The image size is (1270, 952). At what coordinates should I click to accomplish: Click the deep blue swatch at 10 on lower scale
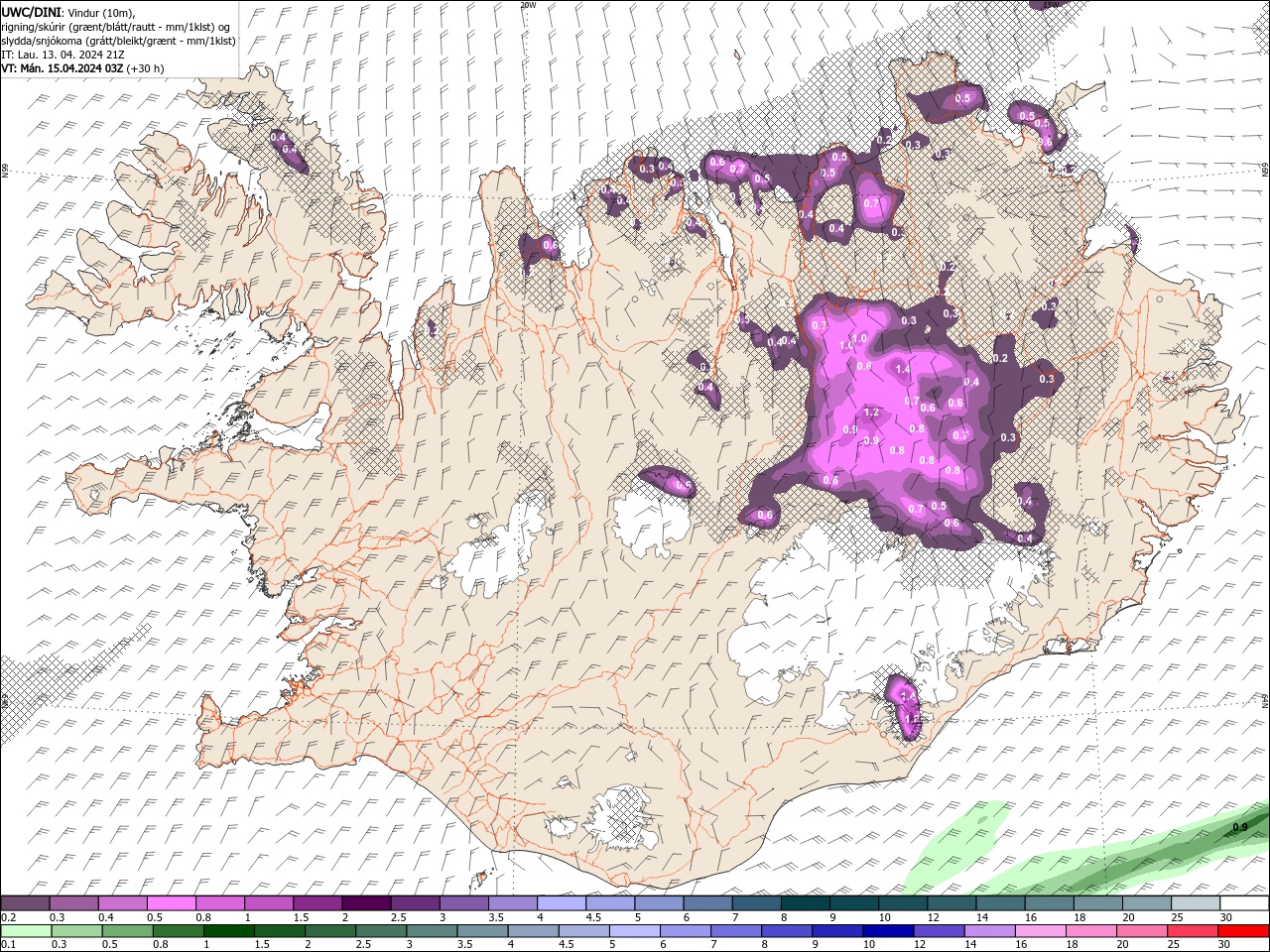(888, 931)
